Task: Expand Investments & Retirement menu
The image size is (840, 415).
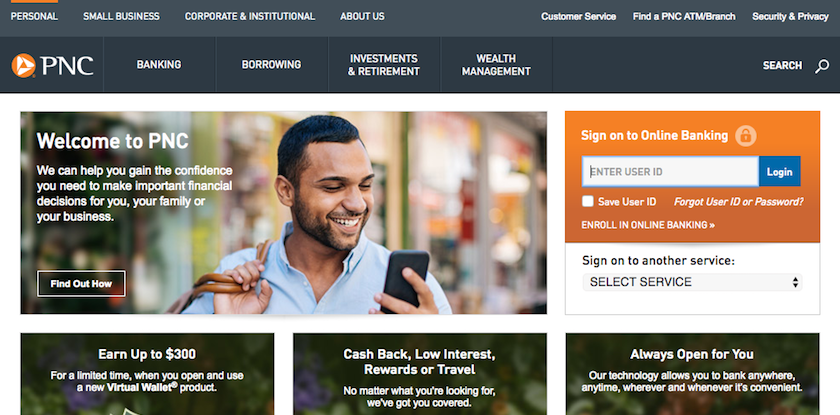Action: point(384,65)
